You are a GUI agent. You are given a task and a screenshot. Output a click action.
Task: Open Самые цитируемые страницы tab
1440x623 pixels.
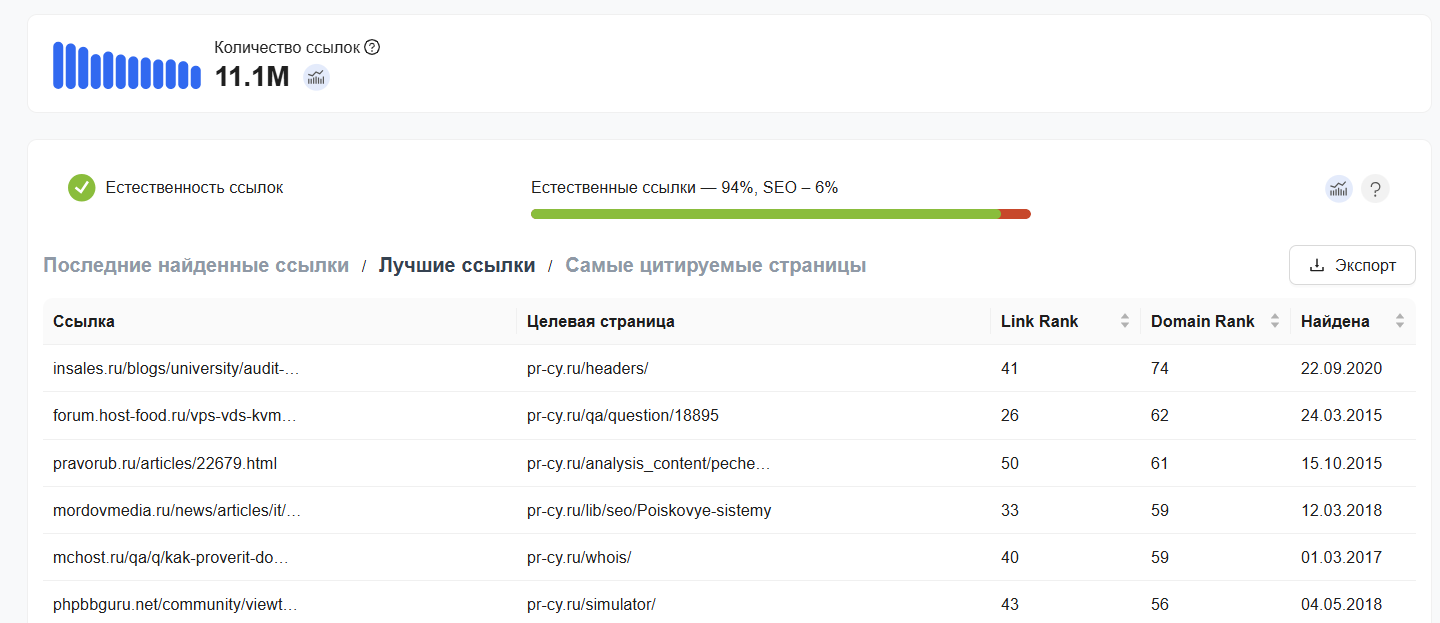715,265
